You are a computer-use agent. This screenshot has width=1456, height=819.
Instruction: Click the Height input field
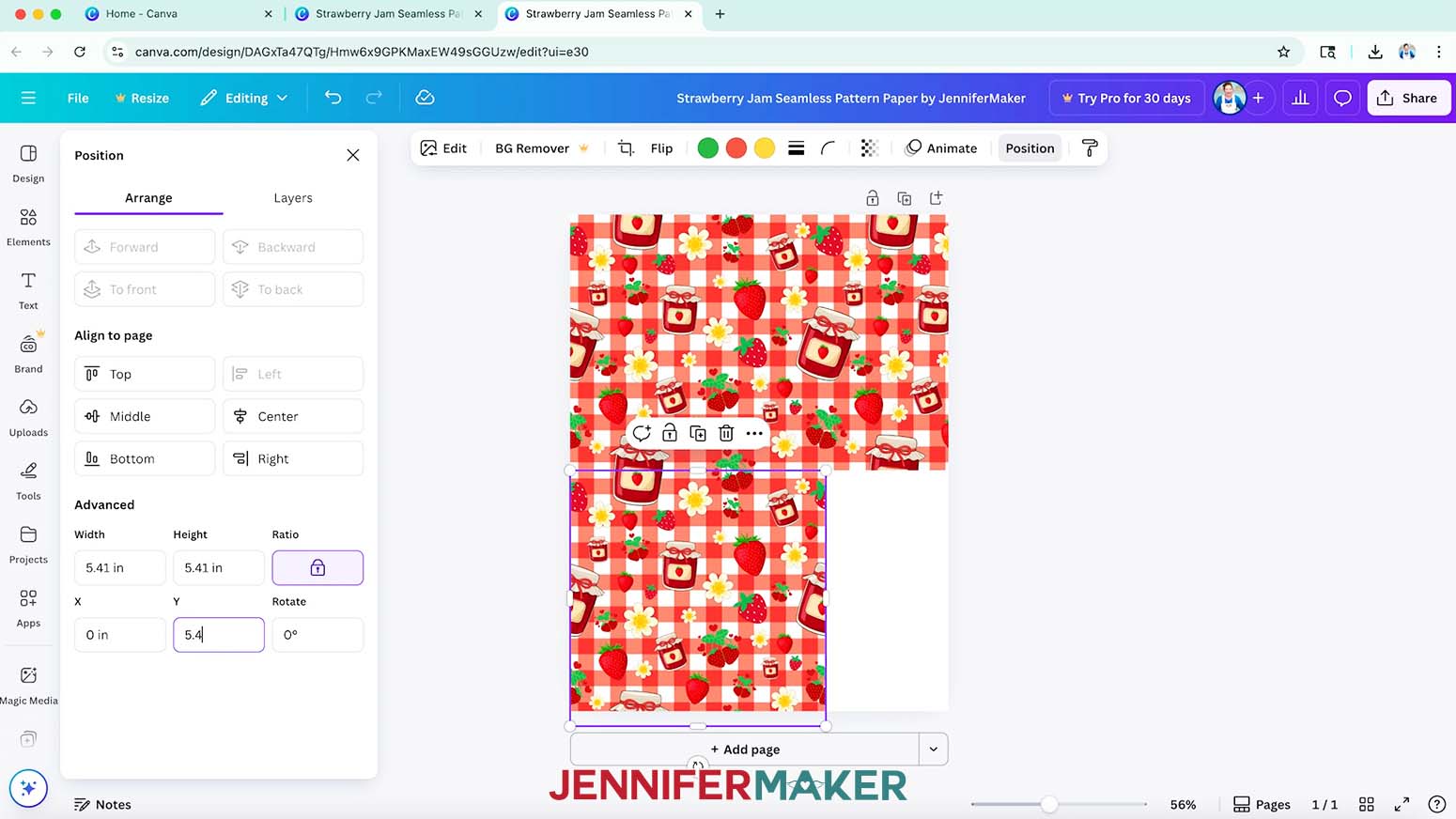click(219, 567)
